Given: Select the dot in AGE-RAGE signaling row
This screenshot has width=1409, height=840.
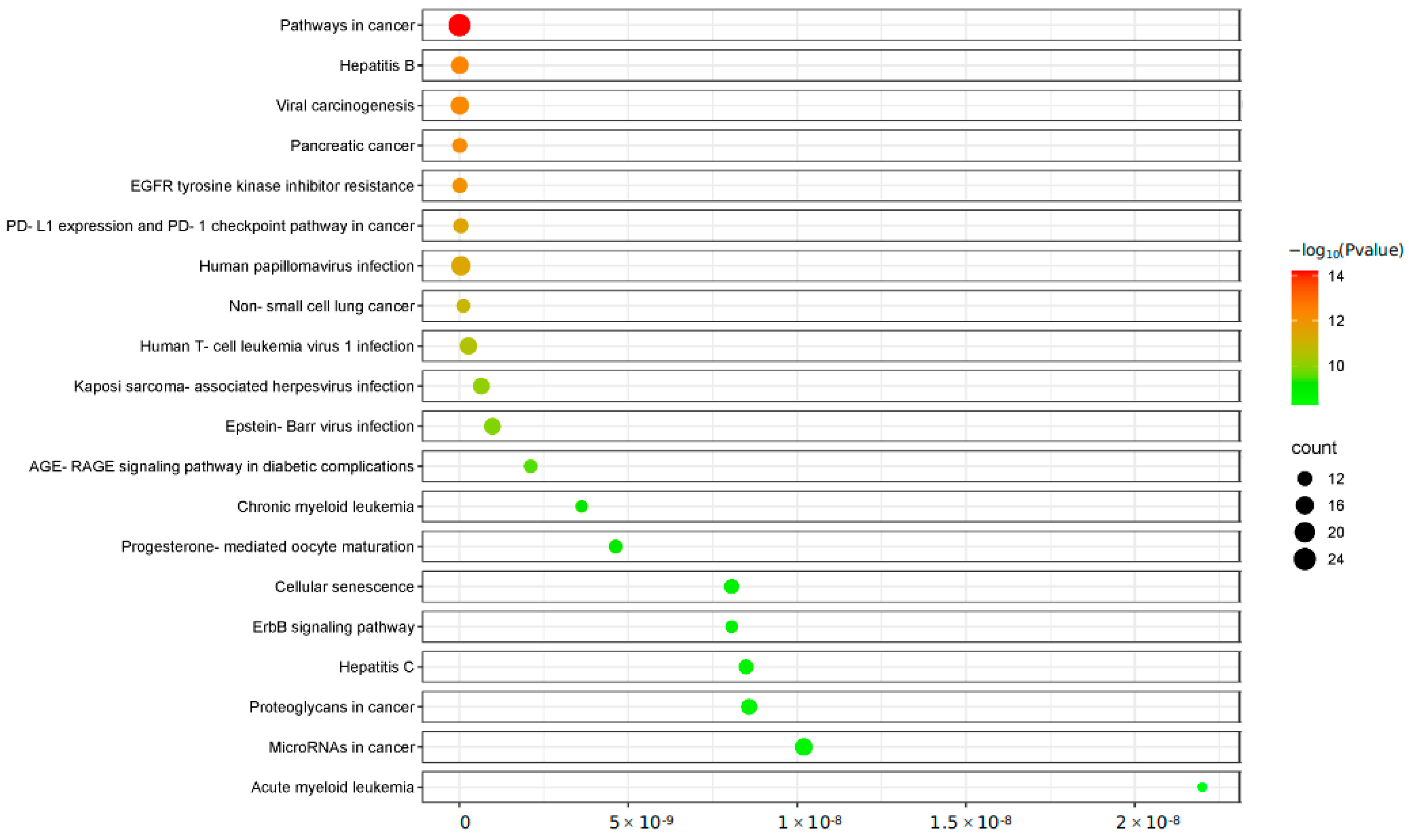Looking at the screenshot, I should point(531,466).
